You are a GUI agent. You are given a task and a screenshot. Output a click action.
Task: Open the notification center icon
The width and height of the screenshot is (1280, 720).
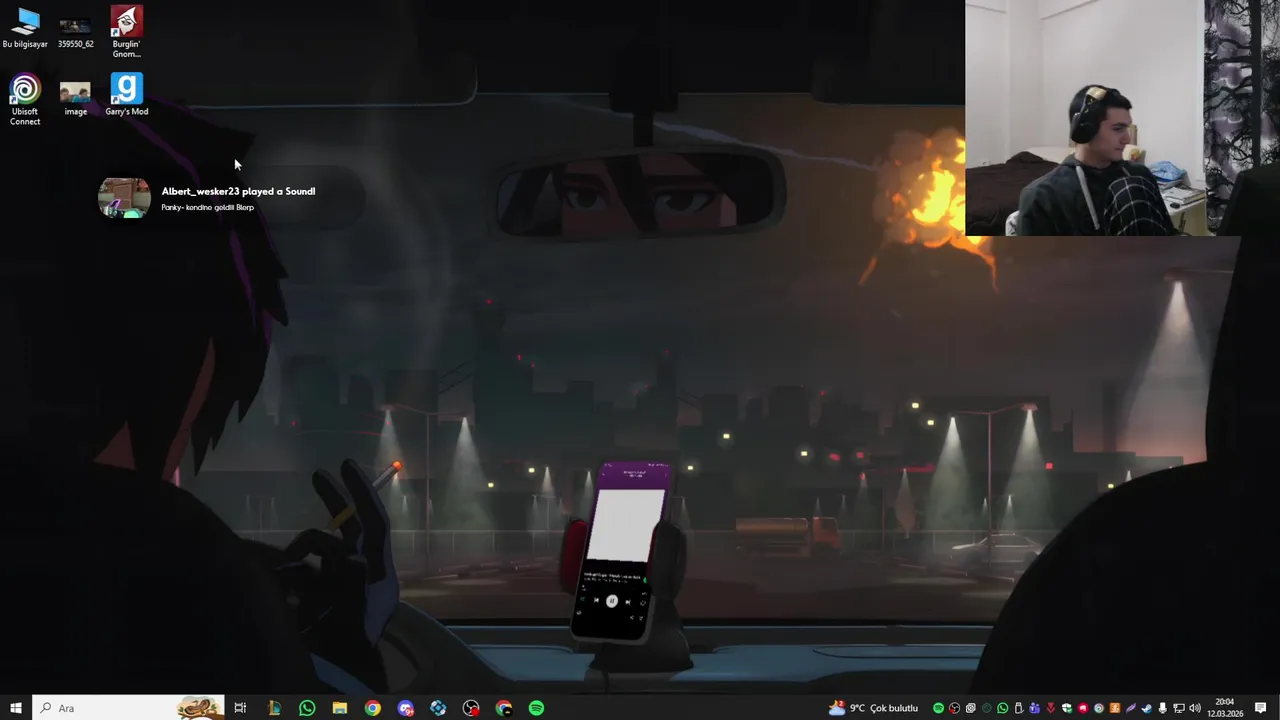pyautogui.click(x=1260, y=708)
